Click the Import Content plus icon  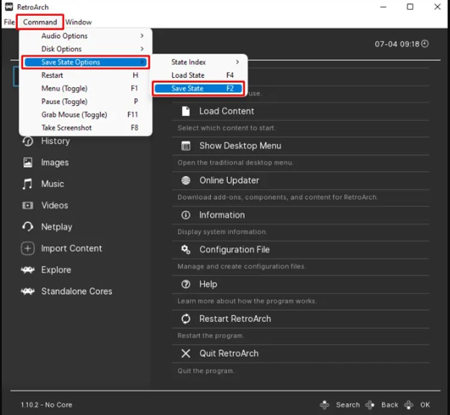coord(28,248)
